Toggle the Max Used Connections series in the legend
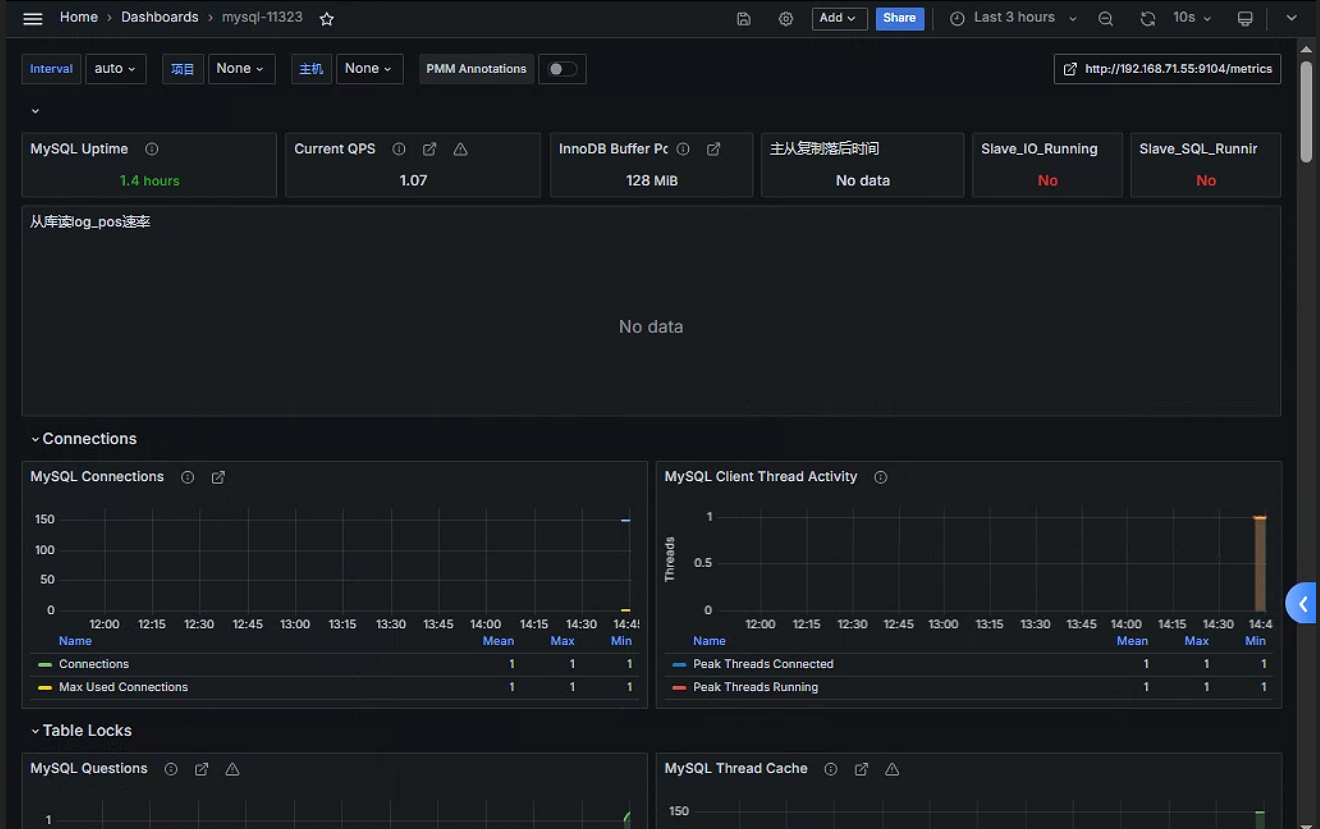Image resolution: width=1320 pixels, height=829 pixels. tap(123, 687)
